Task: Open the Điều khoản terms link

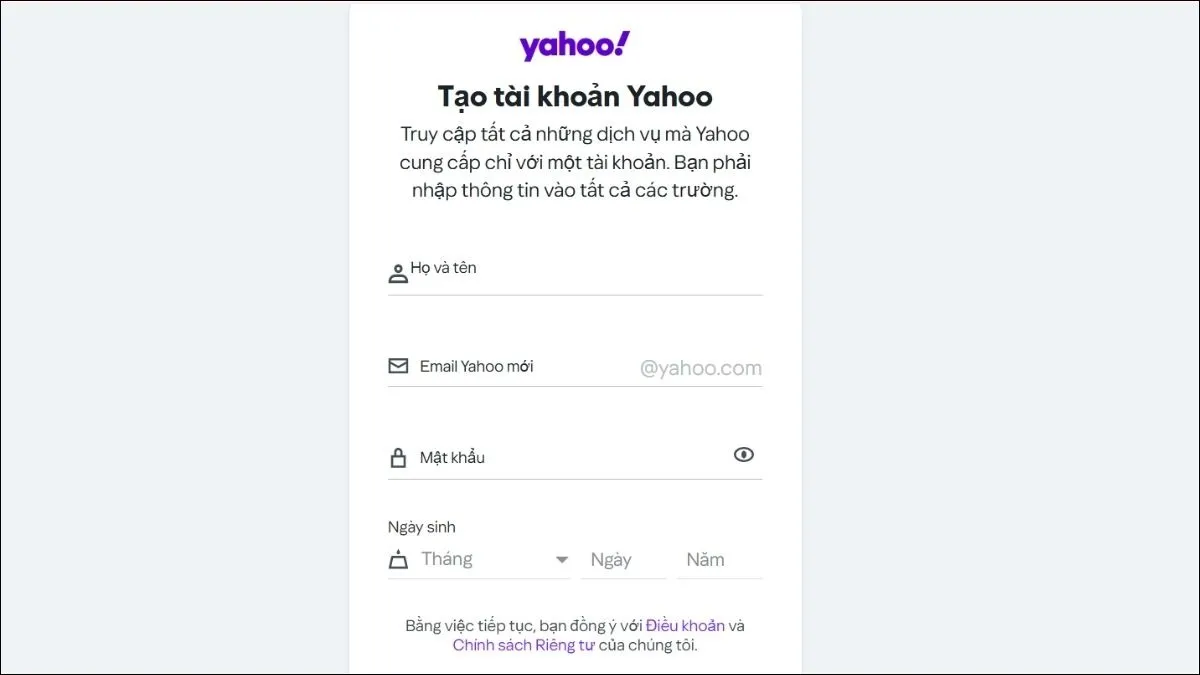Action: coord(685,626)
